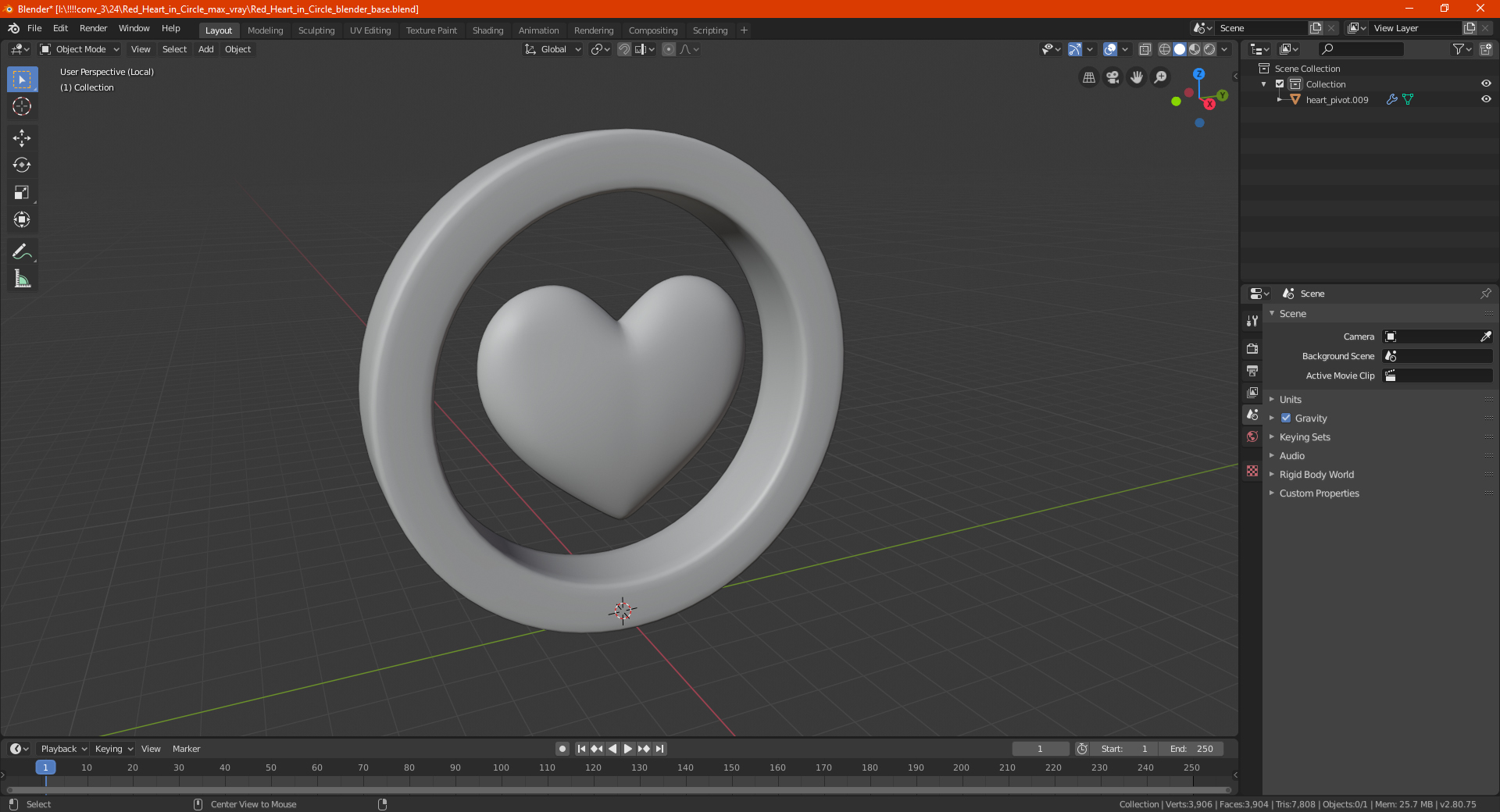Screen dimensions: 1500x812
Task: Expand the Keying Sets panel
Action: (1304, 437)
